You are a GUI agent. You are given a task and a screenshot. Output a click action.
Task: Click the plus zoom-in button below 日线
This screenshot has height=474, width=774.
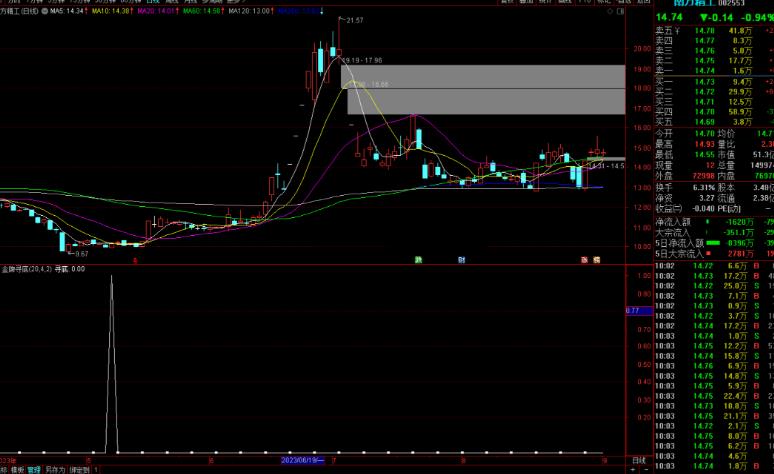(x=633, y=470)
